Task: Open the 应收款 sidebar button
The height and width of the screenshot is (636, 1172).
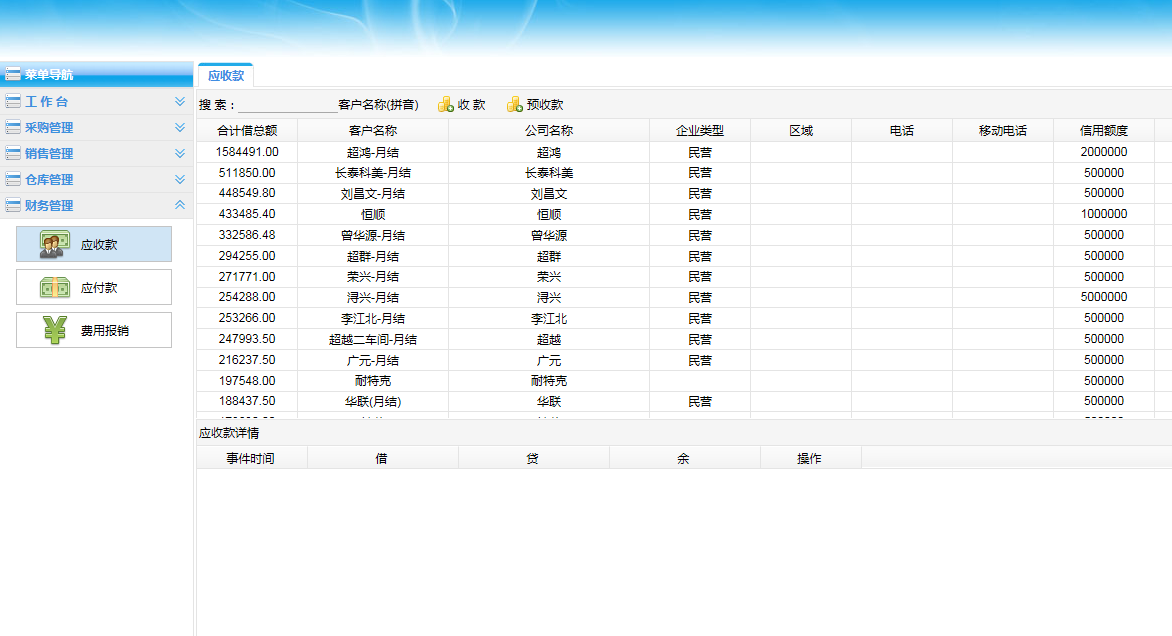Action: coord(94,244)
